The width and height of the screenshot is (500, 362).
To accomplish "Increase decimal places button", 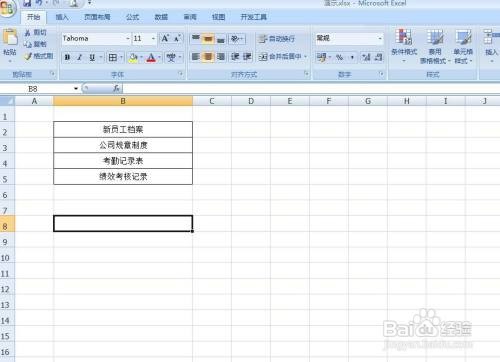I will click(366, 57).
